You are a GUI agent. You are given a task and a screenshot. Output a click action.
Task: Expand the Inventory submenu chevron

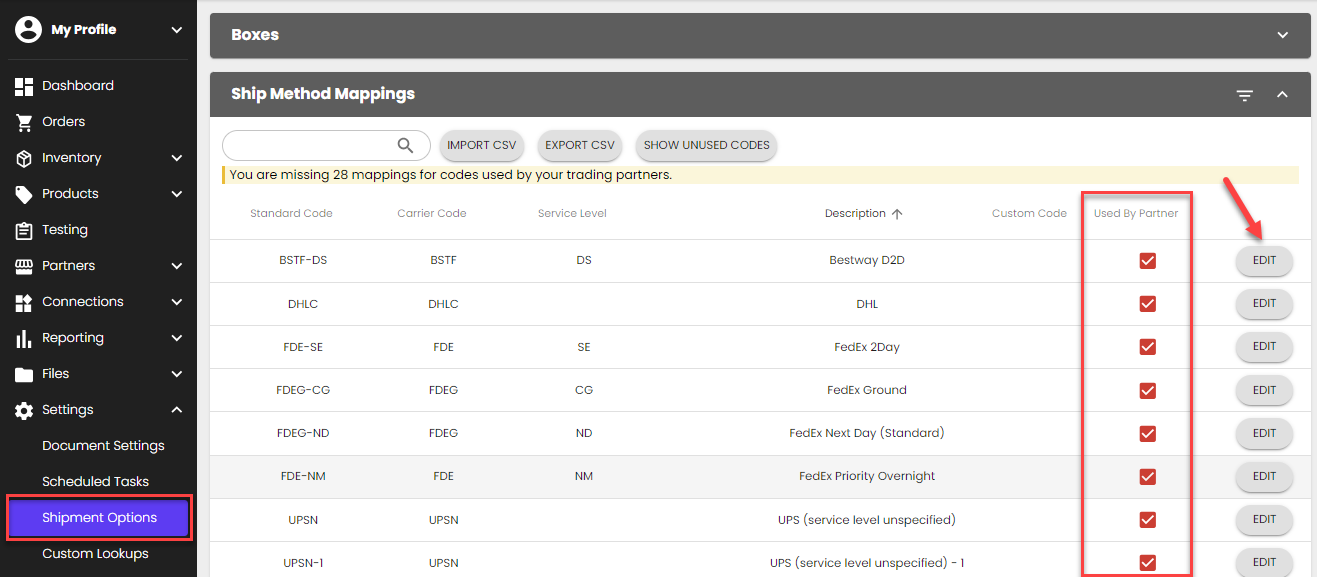click(177, 158)
